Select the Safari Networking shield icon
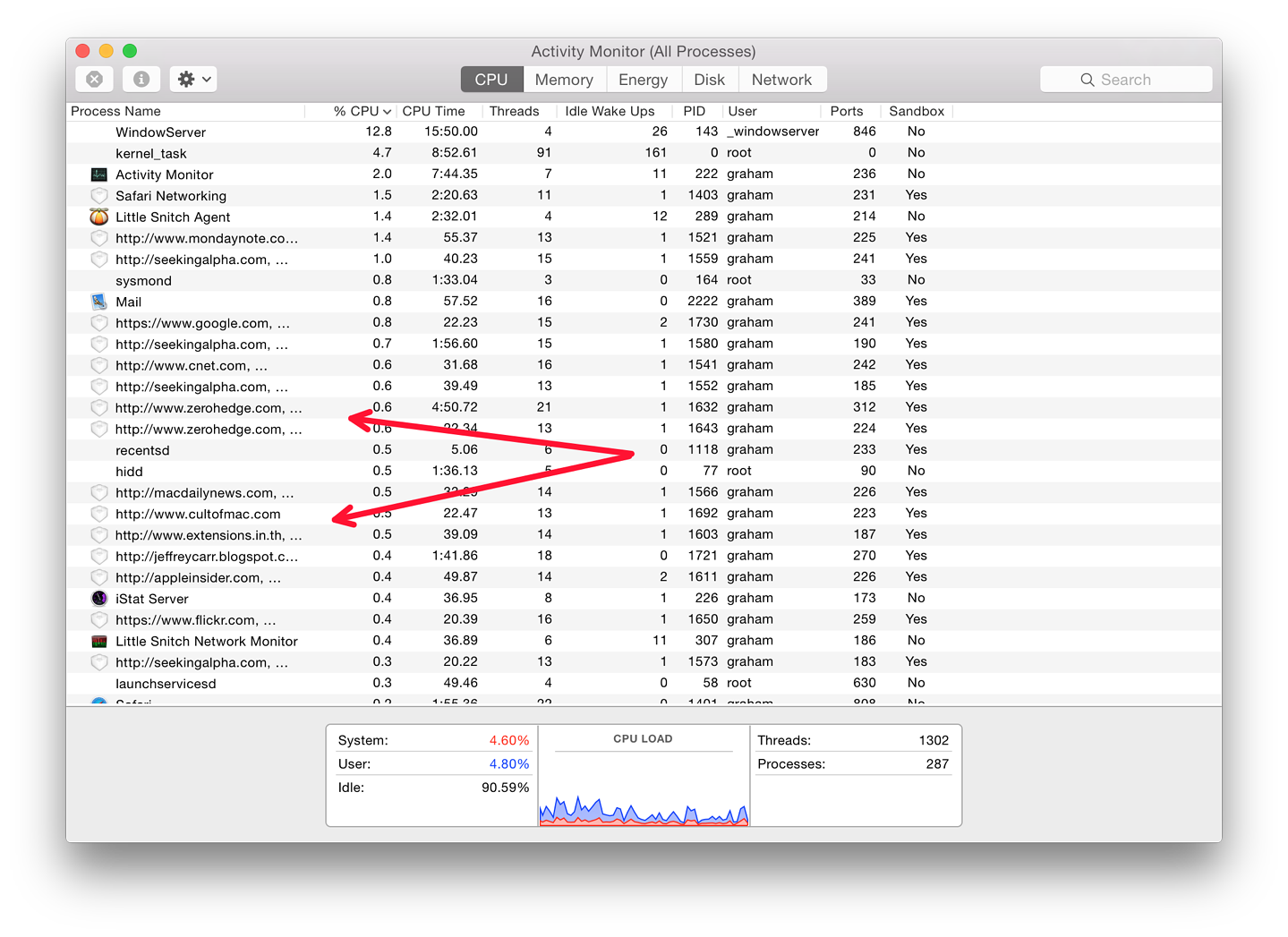Image resolution: width=1288 pixels, height=937 pixels. pyautogui.click(x=98, y=196)
